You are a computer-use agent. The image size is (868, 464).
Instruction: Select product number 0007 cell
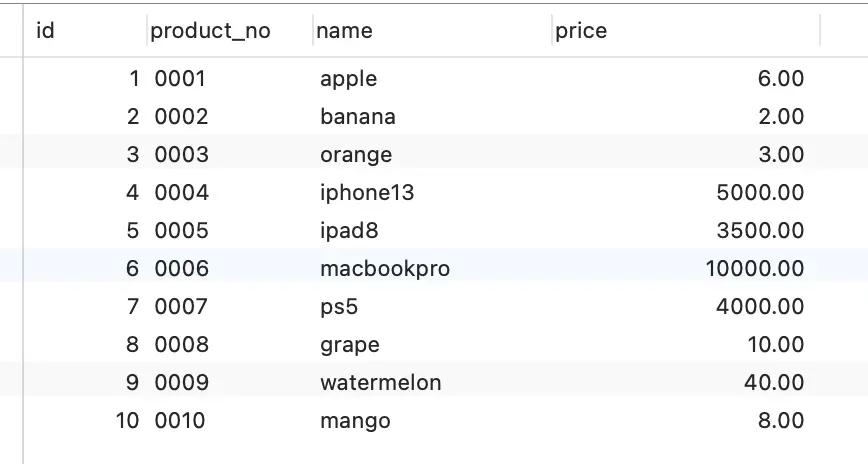point(181,307)
